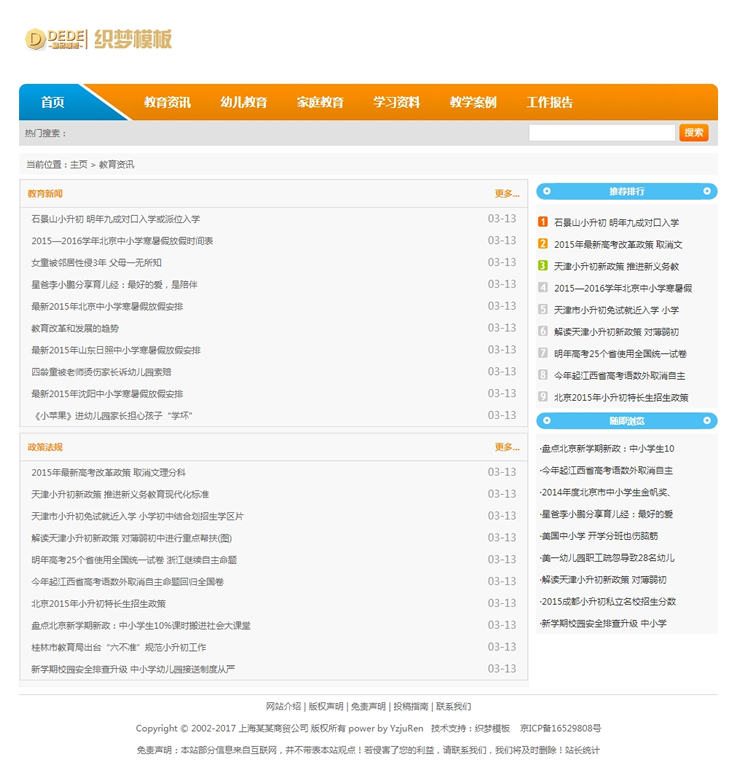Open 联系我们 link in the footer
Image resolution: width=740 pixels, height=768 pixels.
(x=453, y=706)
